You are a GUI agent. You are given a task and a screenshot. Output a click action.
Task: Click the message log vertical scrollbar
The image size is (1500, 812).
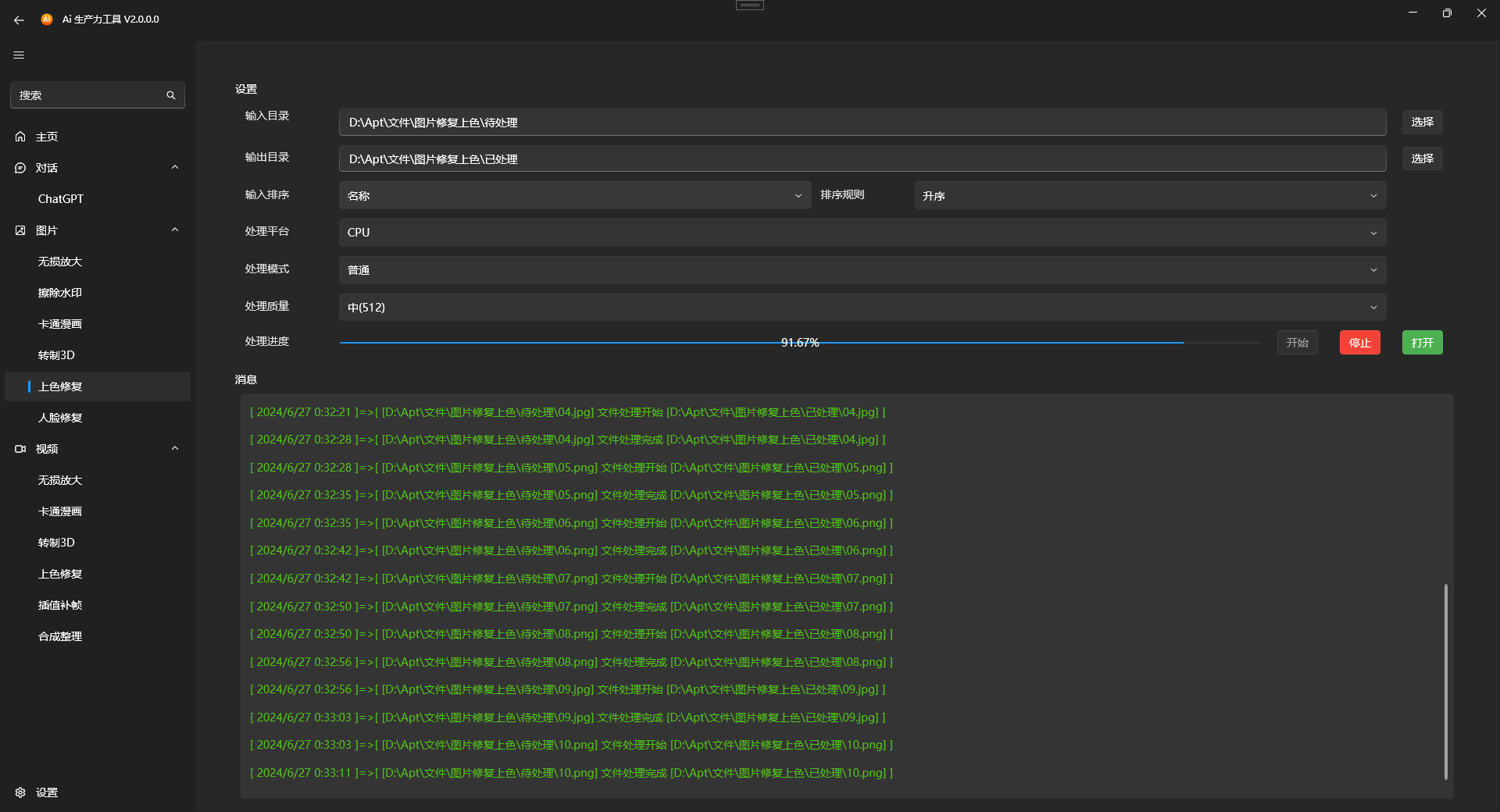[1445, 682]
